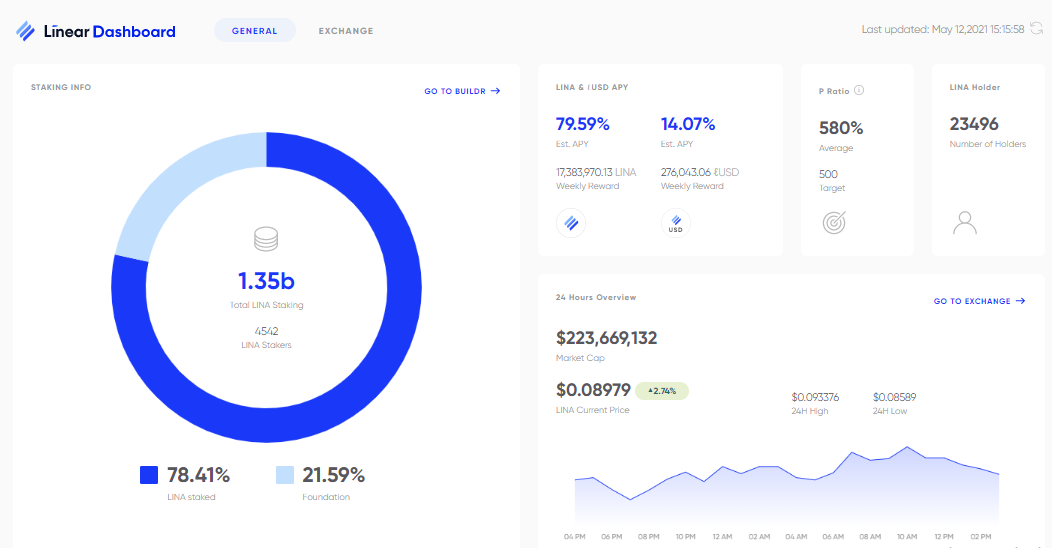Click the light blue Foundation legend swatch
The image size is (1052, 548).
pos(285,475)
